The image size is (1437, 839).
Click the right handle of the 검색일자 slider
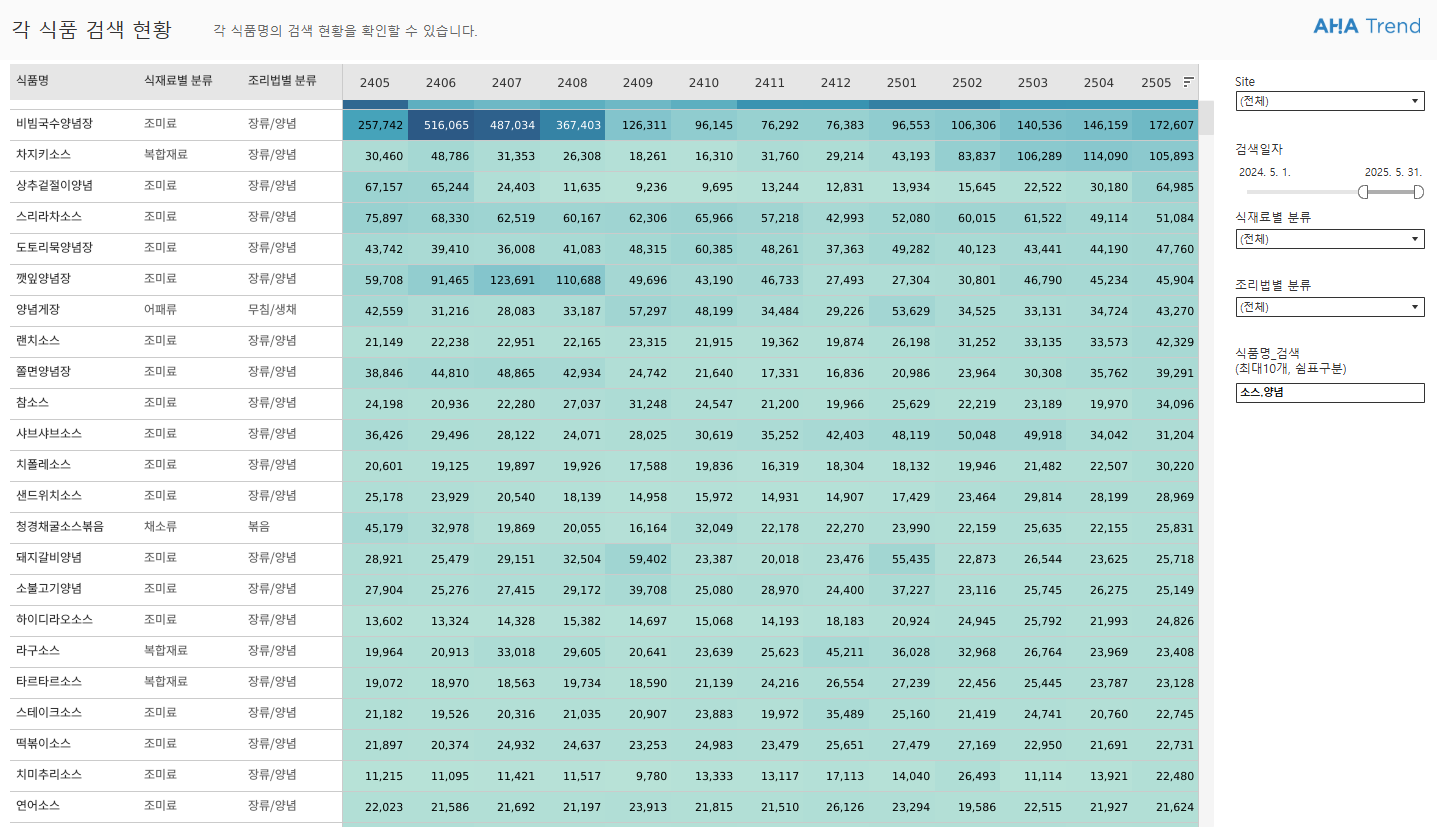[x=1418, y=192]
